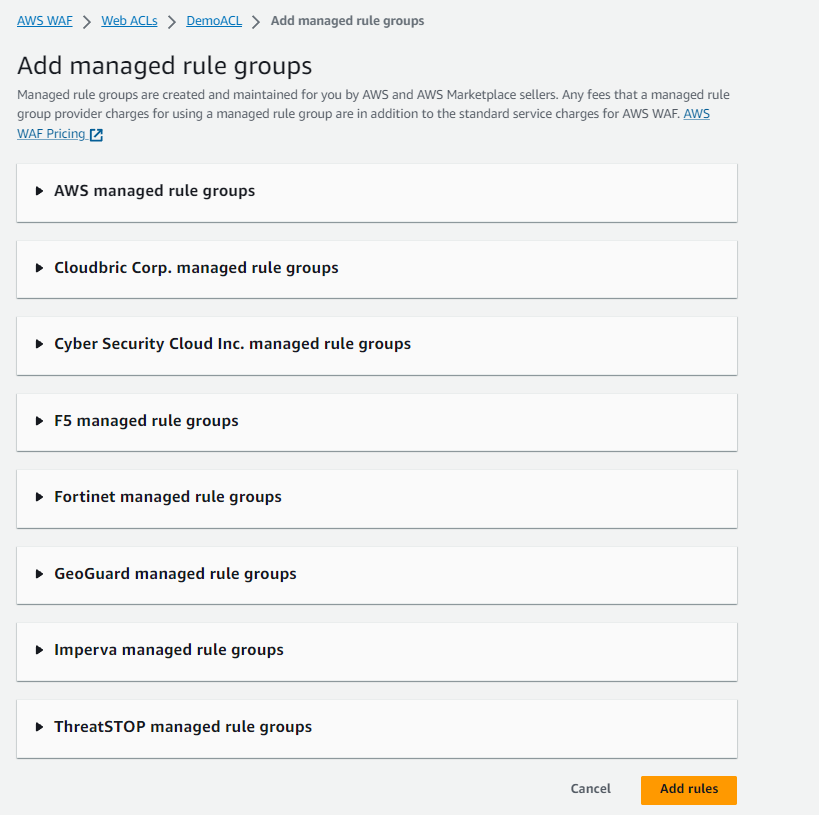
Task: Click the F5 managed rule groups title
Action: [146, 421]
